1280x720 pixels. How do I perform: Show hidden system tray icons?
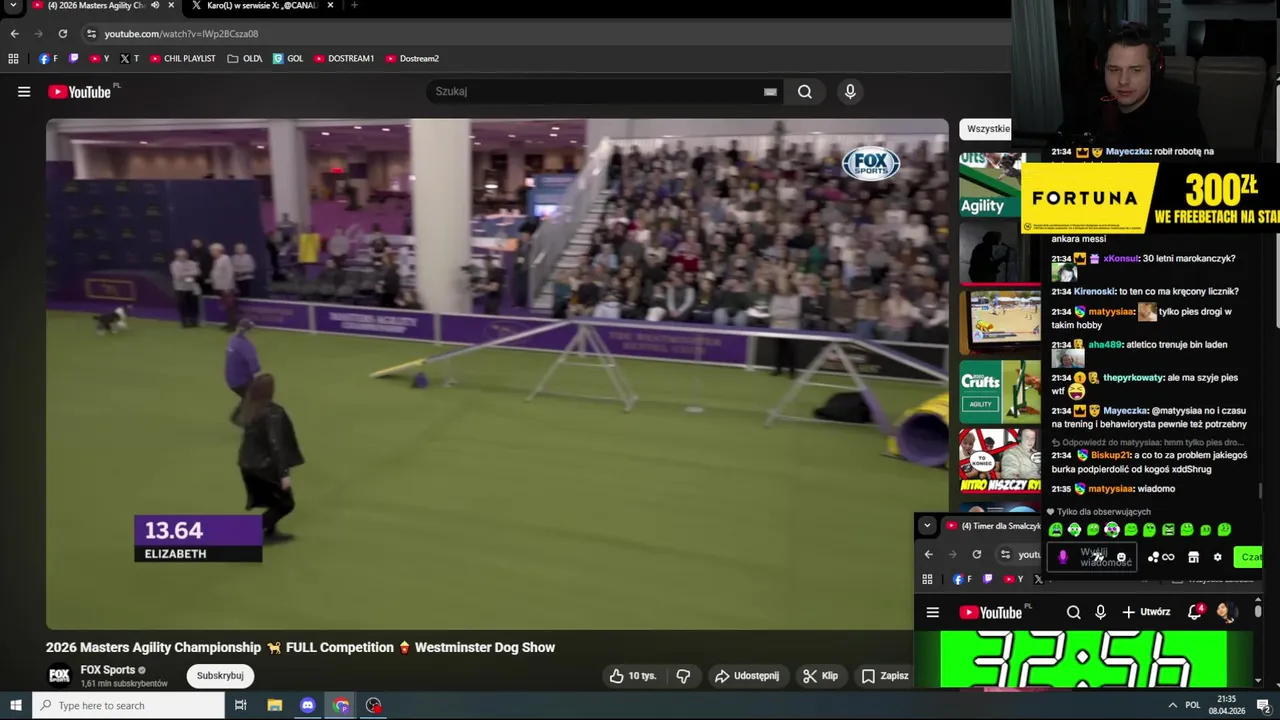1172,706
